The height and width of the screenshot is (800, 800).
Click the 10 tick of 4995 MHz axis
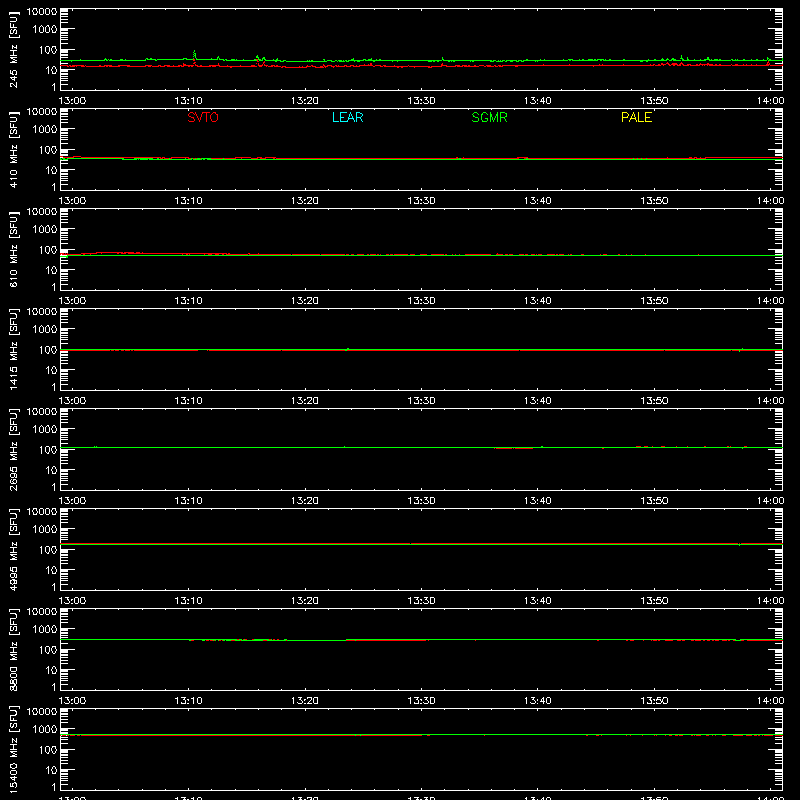51,570
